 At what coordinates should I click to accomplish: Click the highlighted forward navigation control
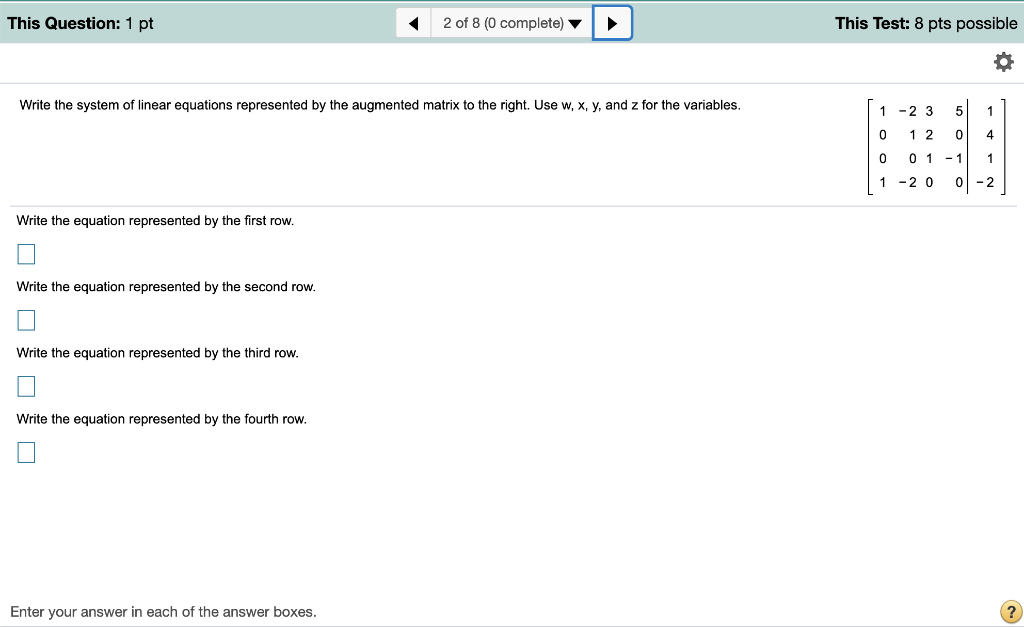(x=612, y=21)
